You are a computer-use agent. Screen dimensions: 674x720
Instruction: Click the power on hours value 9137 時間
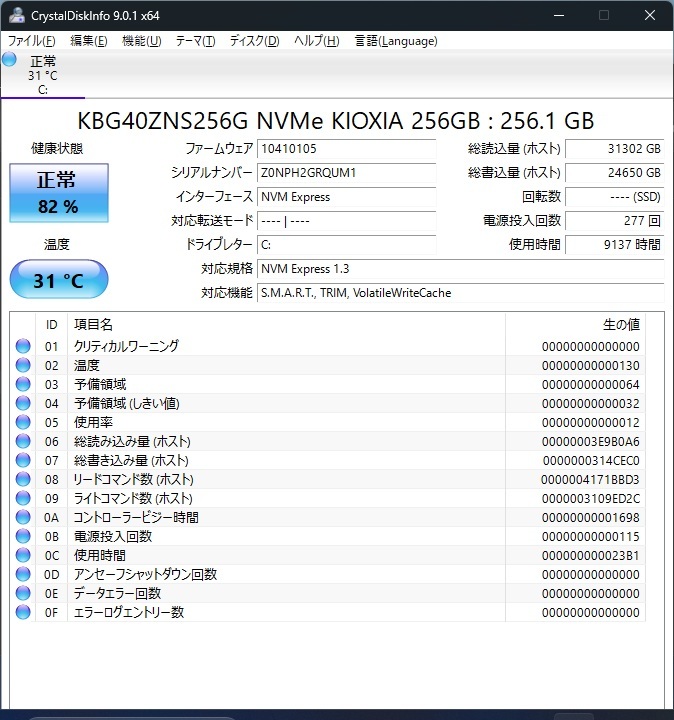pos(615,245)
